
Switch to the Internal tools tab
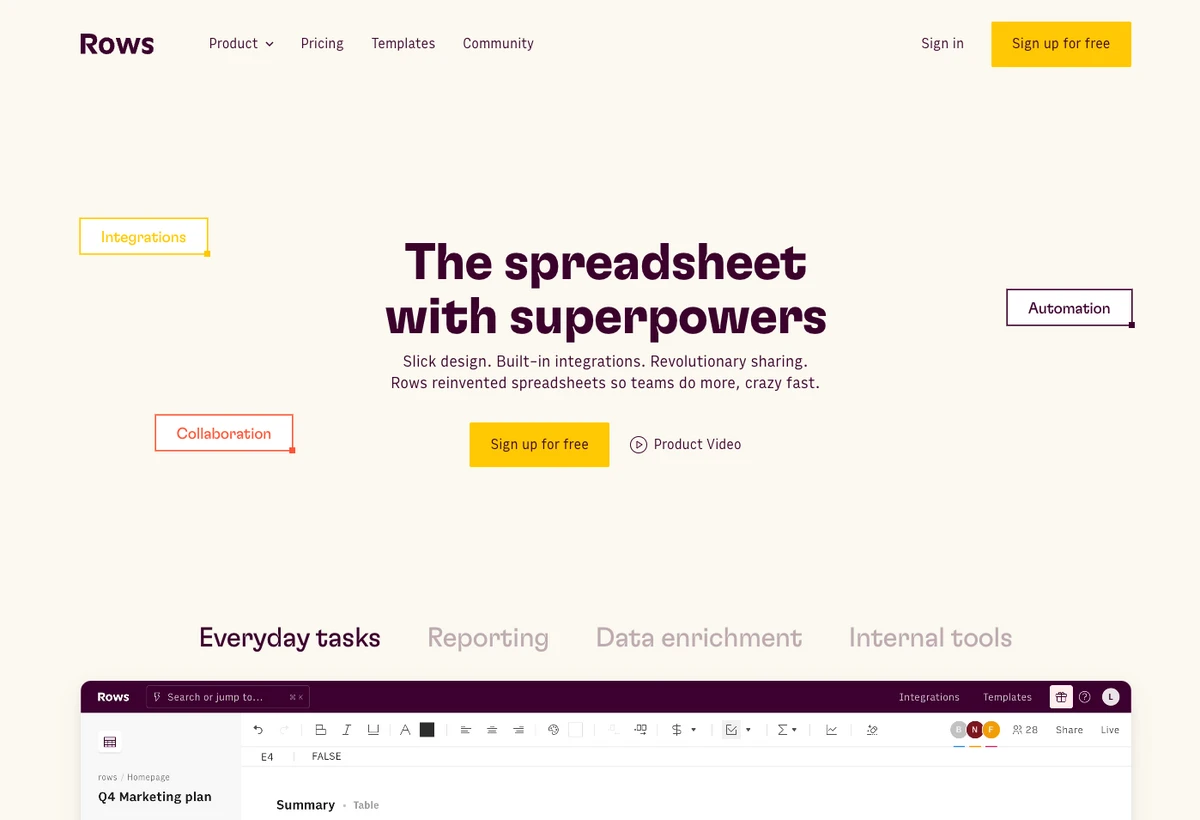point(930,638)
